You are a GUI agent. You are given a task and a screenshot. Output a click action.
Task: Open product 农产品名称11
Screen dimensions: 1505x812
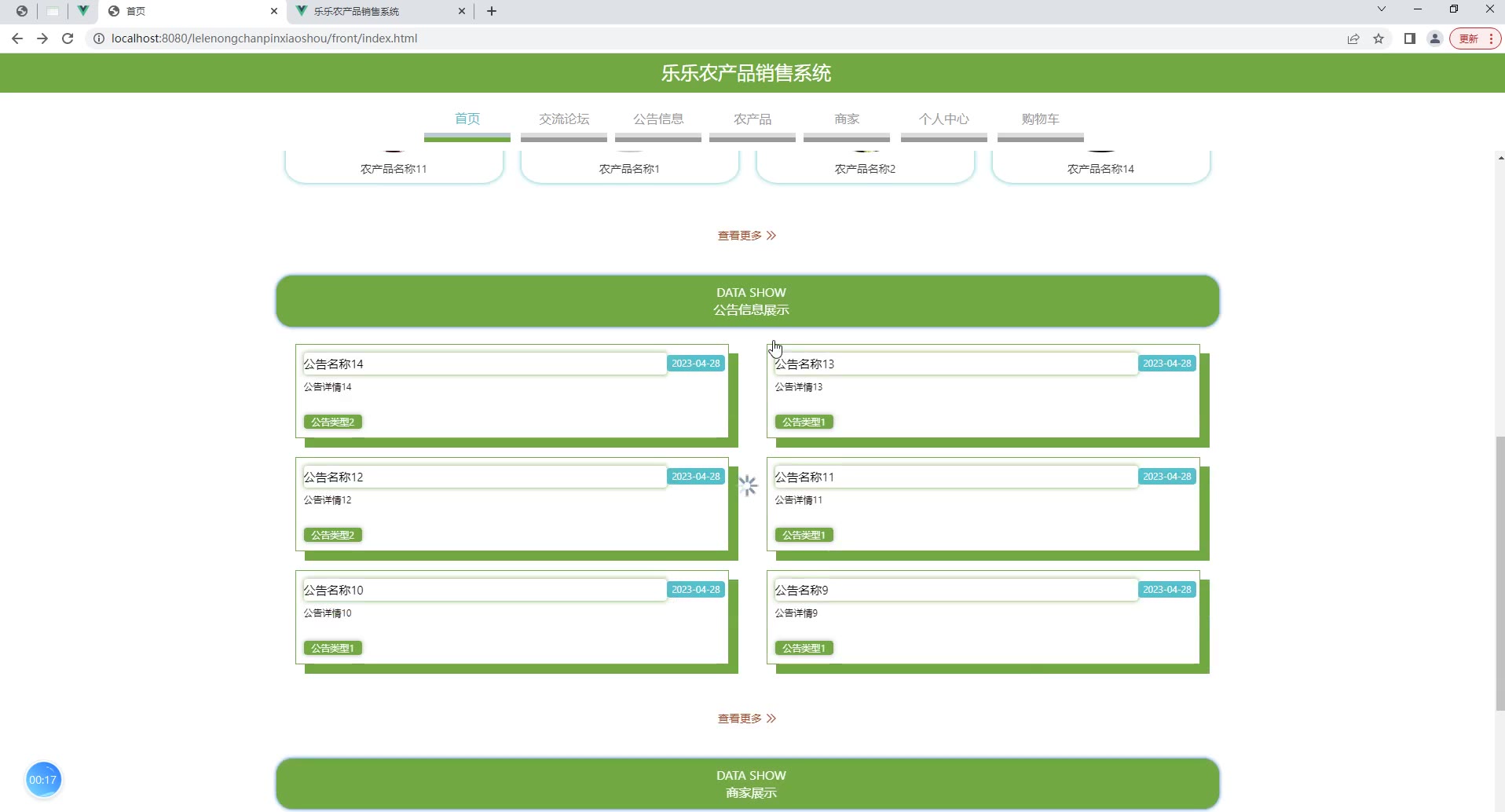tap(394, 167)
